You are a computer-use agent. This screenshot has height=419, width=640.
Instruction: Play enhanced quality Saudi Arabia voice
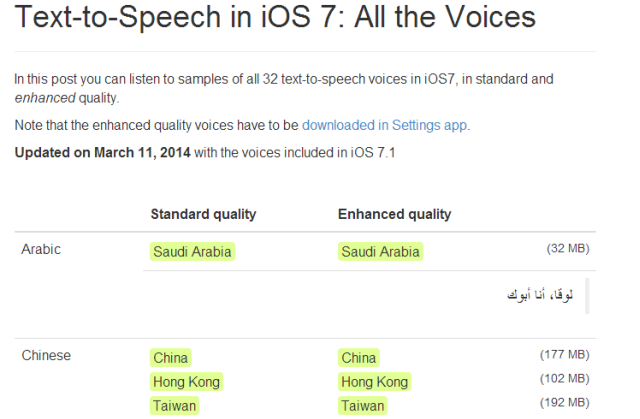pos(380,252)
